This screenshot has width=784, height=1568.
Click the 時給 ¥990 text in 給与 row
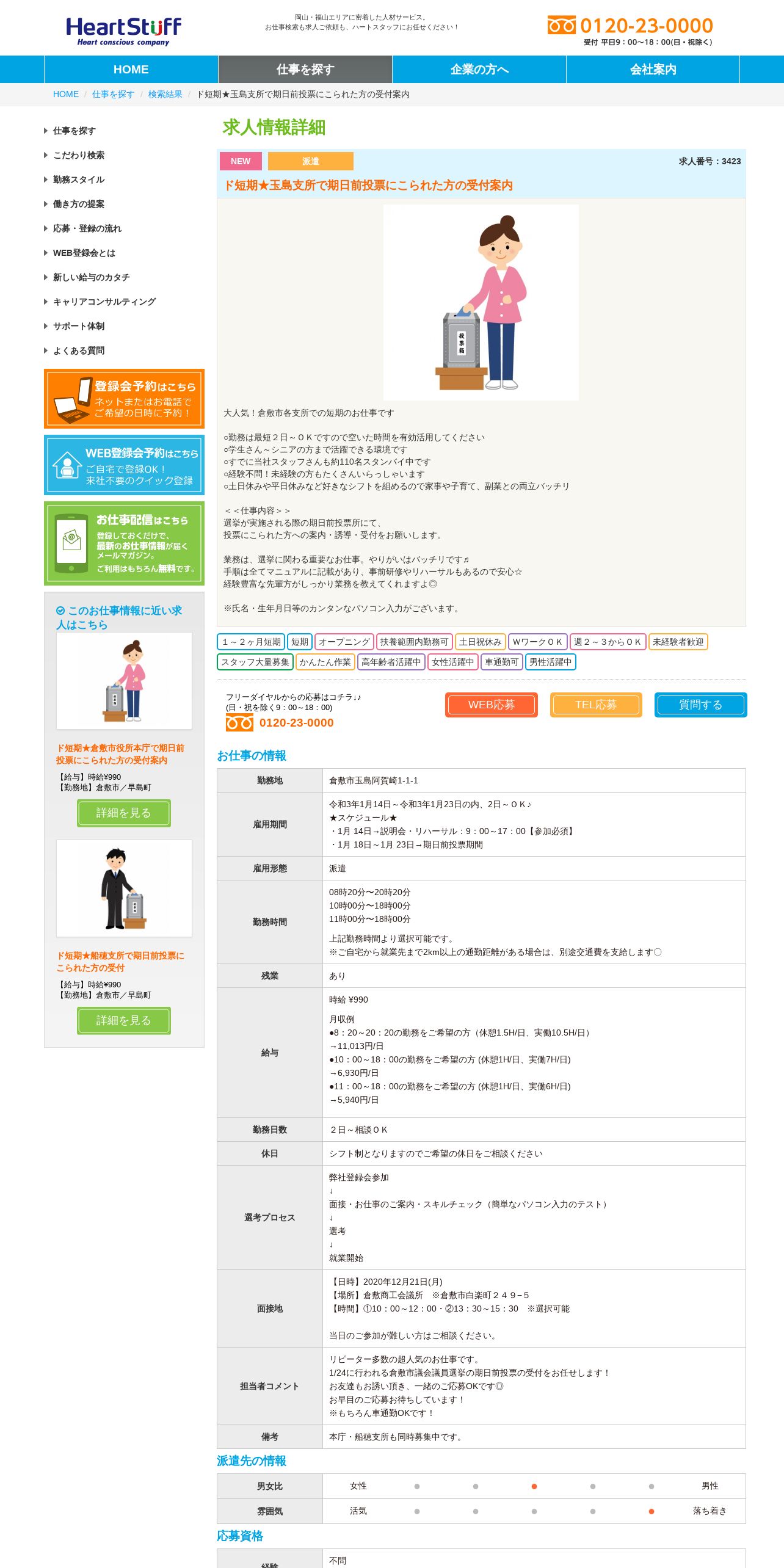(x=349, y=1000)
